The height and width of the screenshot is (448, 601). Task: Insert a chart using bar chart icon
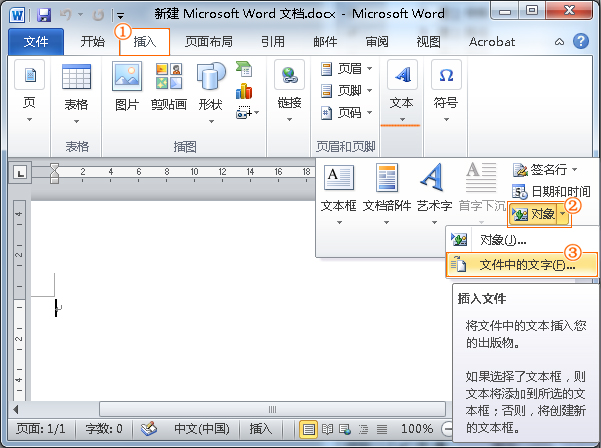(x=244, y=91)
